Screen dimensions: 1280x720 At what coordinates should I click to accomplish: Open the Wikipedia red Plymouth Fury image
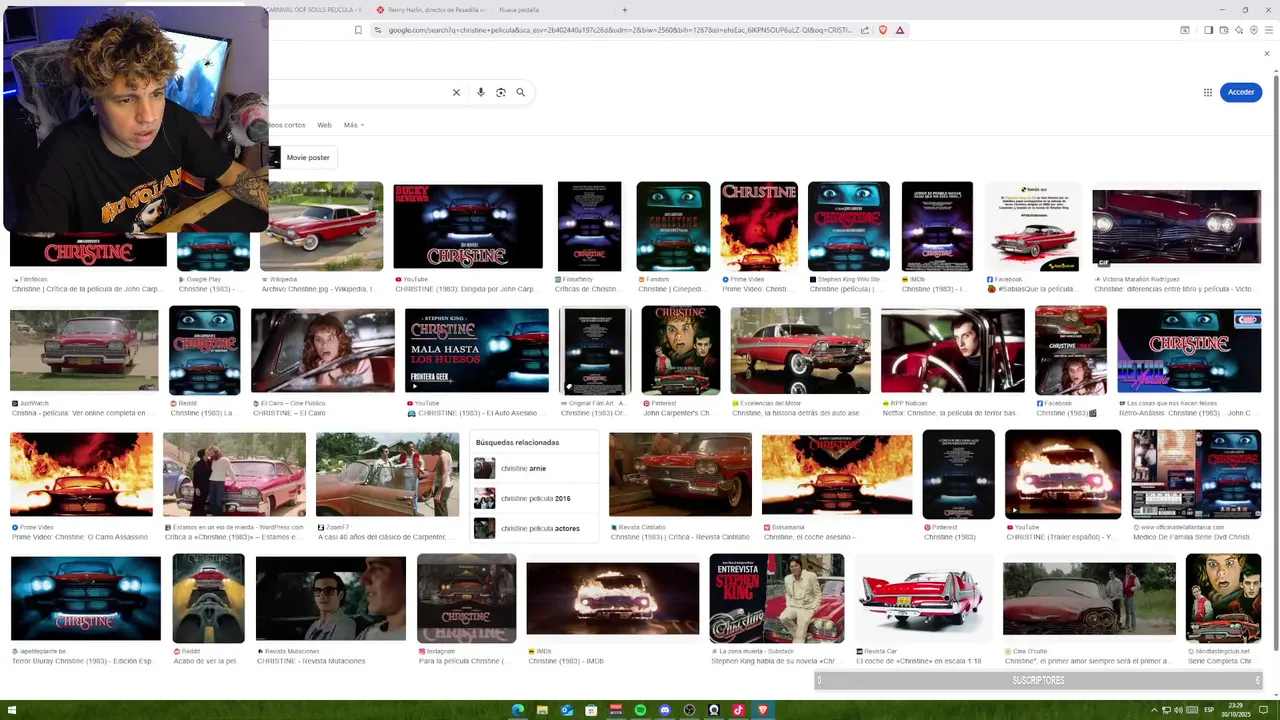pos(321,226)
